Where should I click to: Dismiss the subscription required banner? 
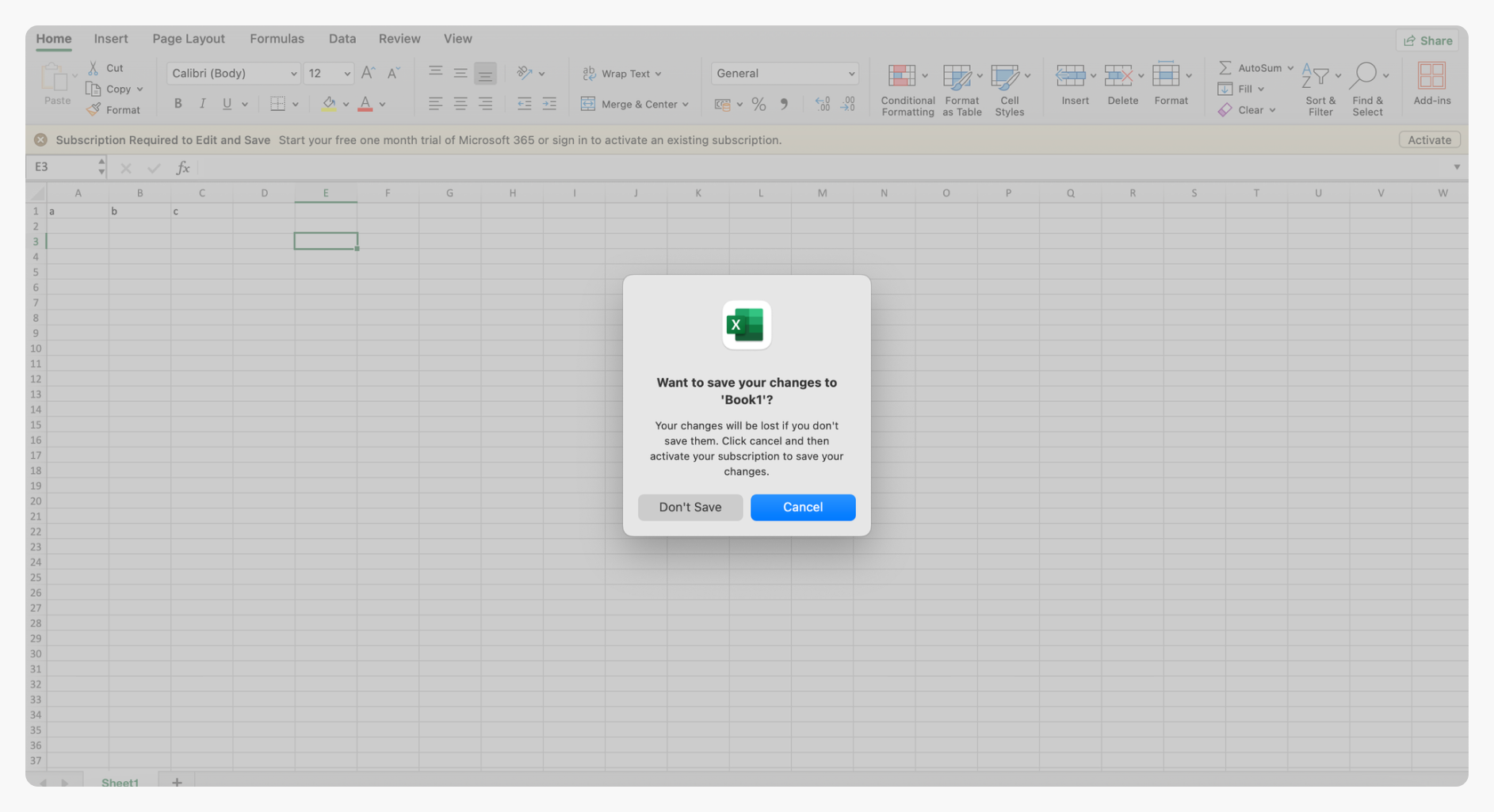click(x=40, y=140)
